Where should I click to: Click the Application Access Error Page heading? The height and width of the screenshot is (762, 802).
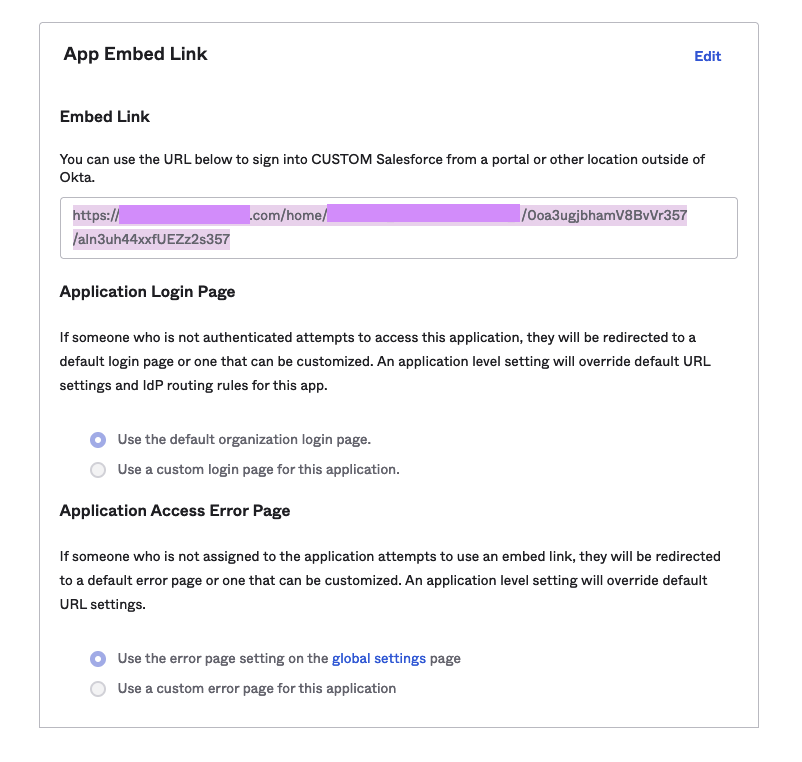pyautogui.click(x=174, y=511)
